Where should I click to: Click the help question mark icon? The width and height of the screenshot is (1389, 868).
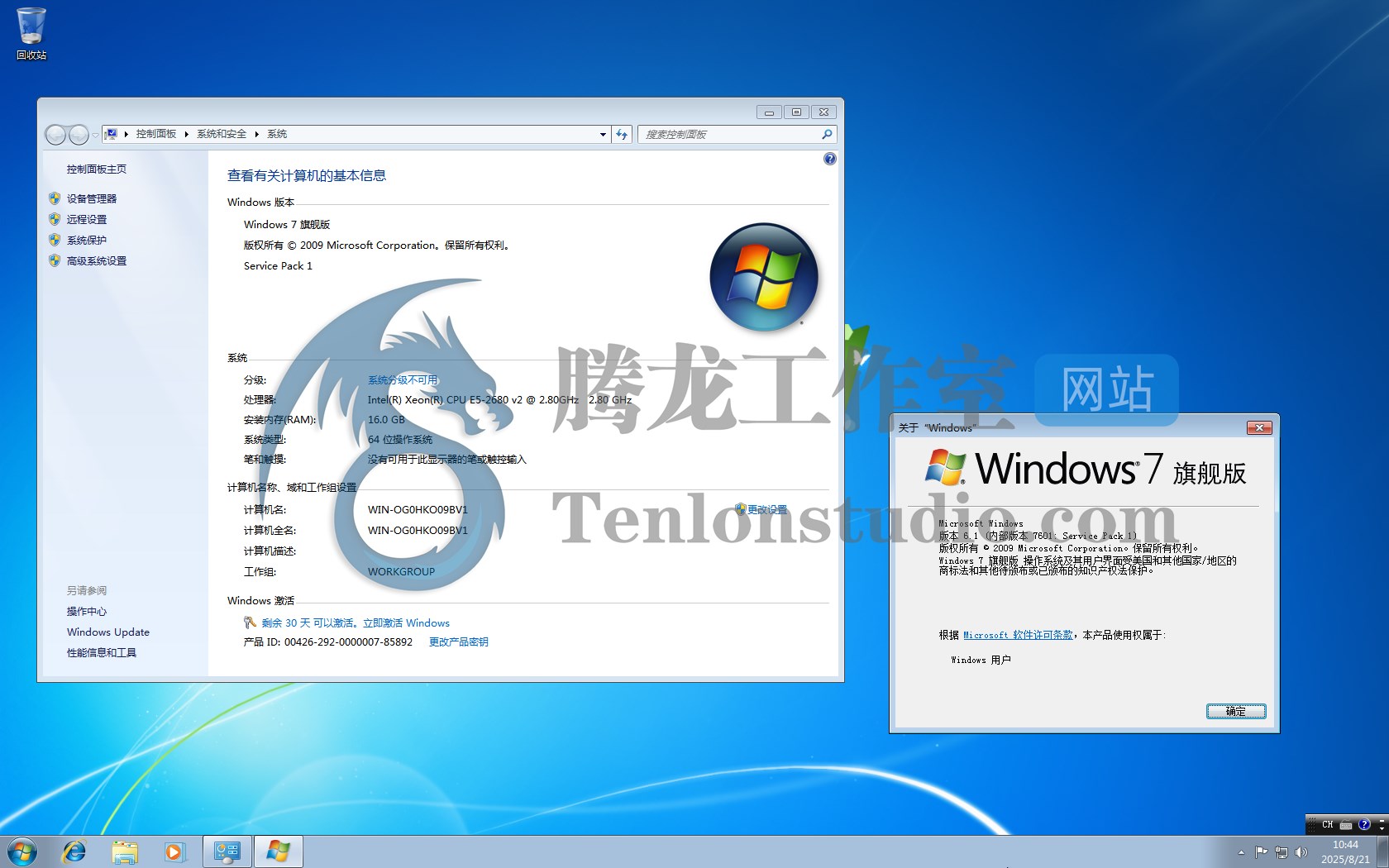pyautogui.click(x=829, y=159)
